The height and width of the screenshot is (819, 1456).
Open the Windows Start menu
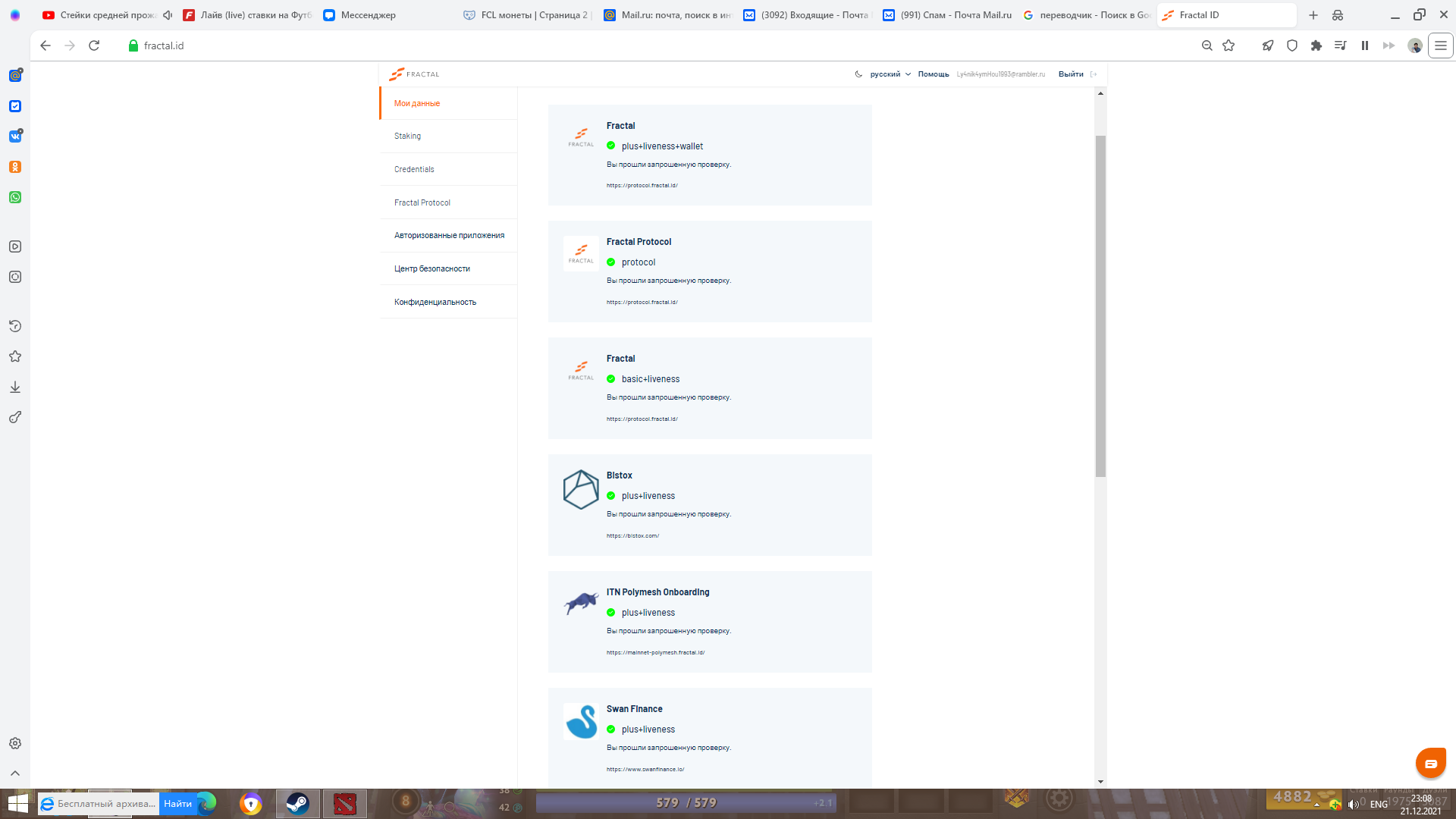click(x=17, y=804)
